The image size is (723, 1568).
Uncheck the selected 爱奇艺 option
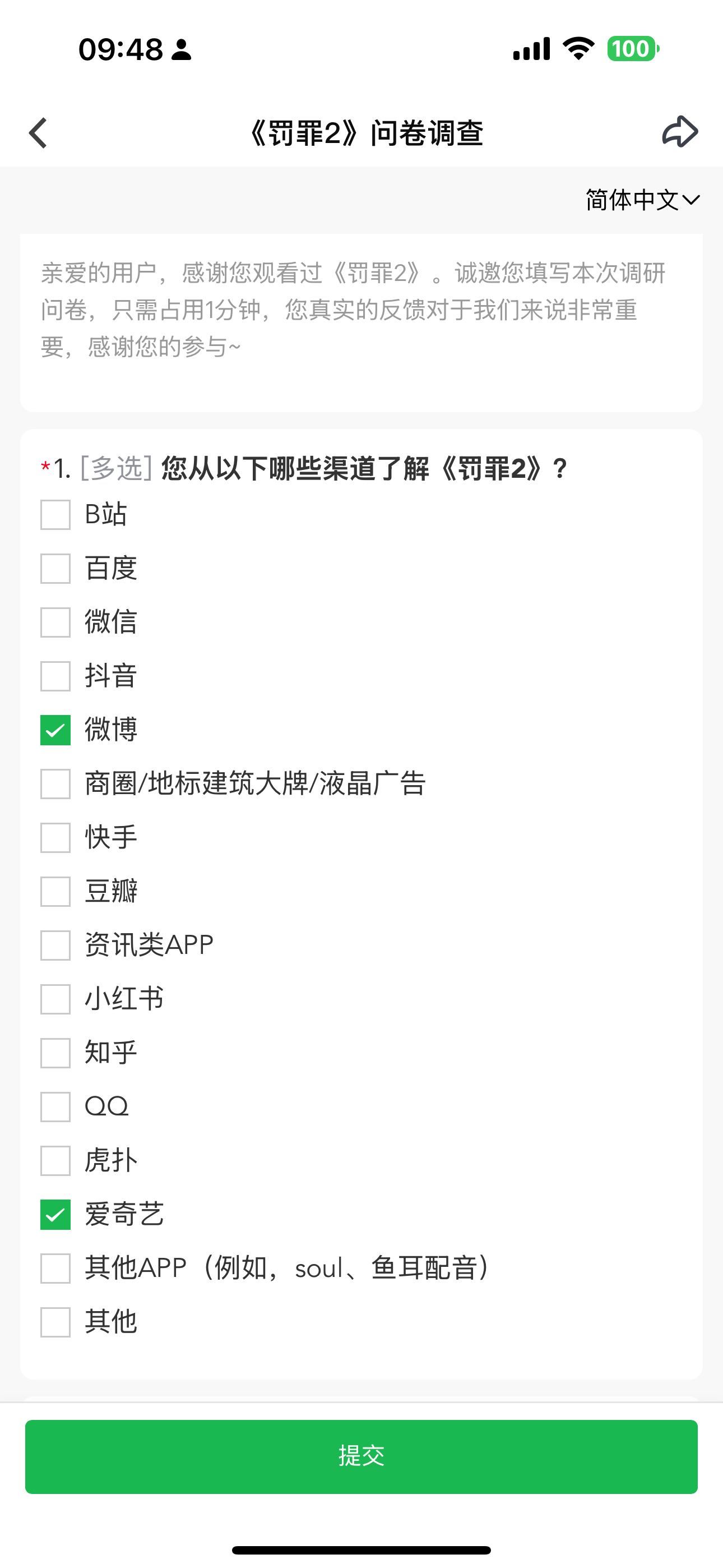[55, 1214]
